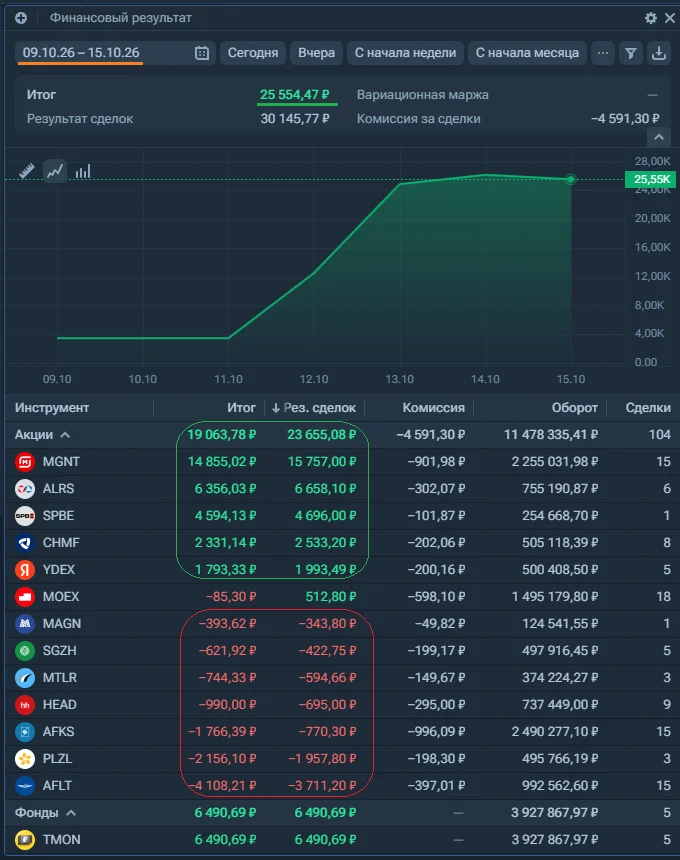This screenshot has width=680, height=860.
Task: Sort by Оборот column header
Action: click(x=574, y=408)
